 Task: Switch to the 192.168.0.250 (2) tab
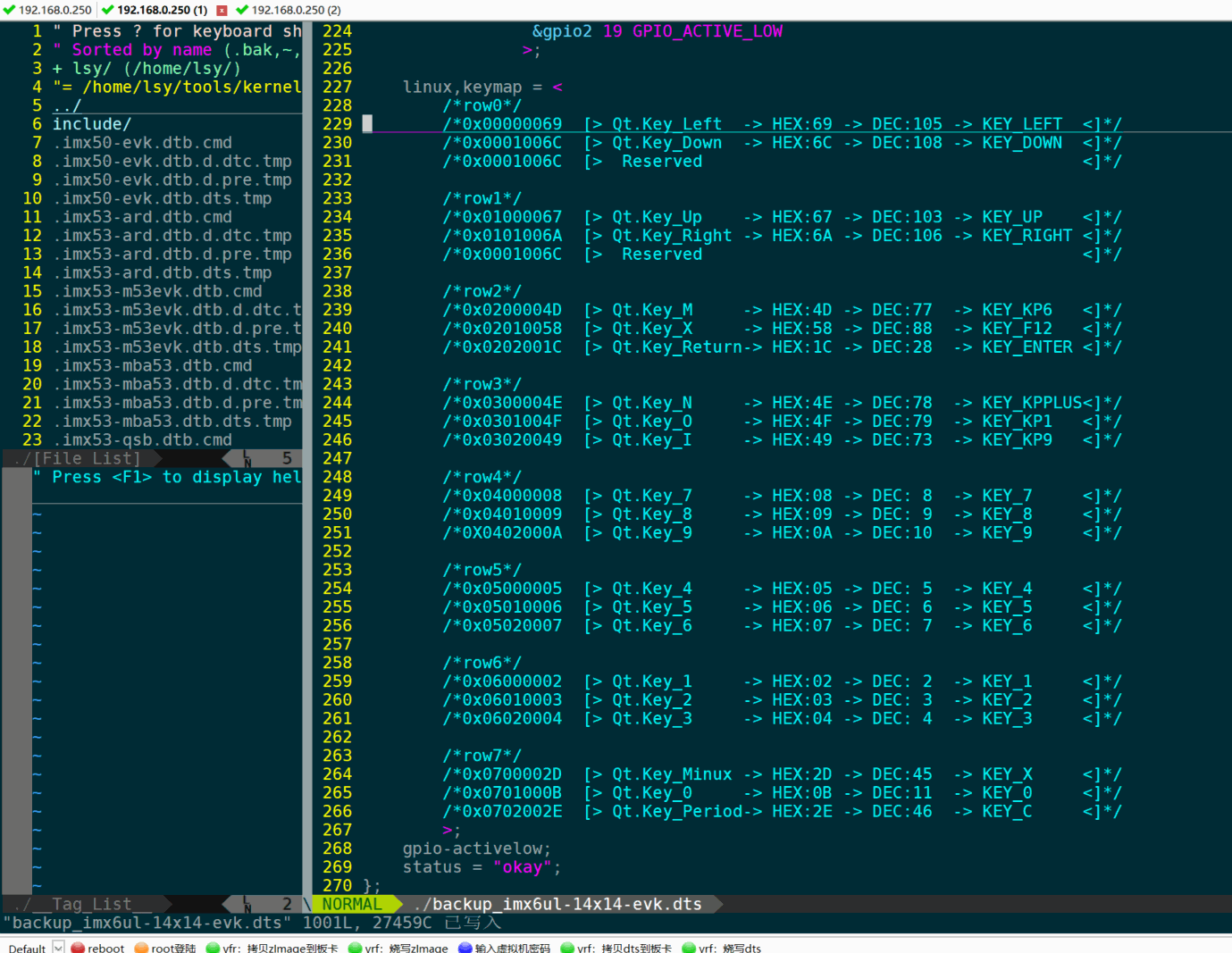pos(295,10)
